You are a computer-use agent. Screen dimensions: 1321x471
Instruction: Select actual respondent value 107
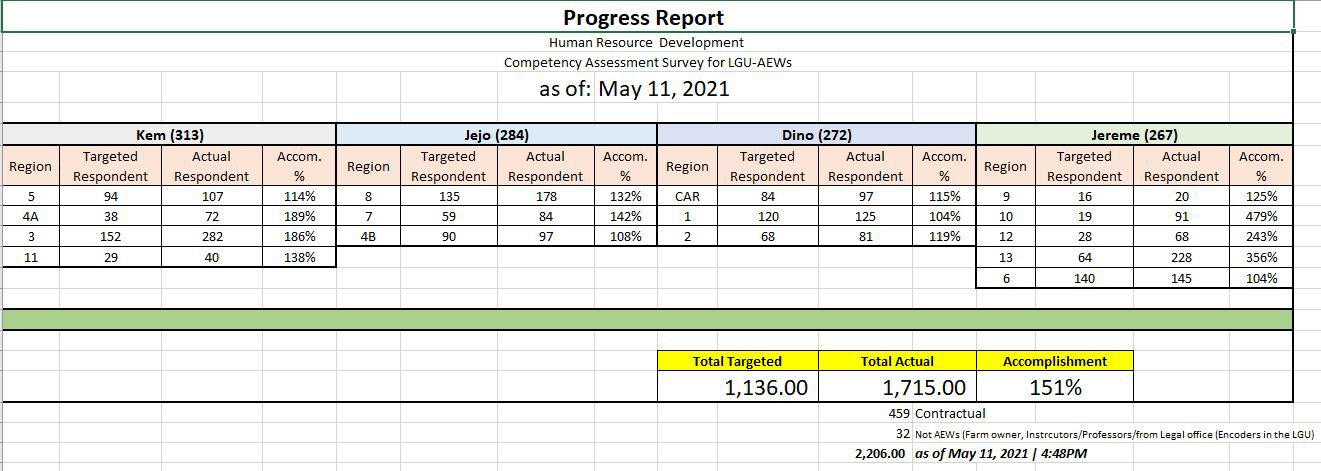click(211, 197)
